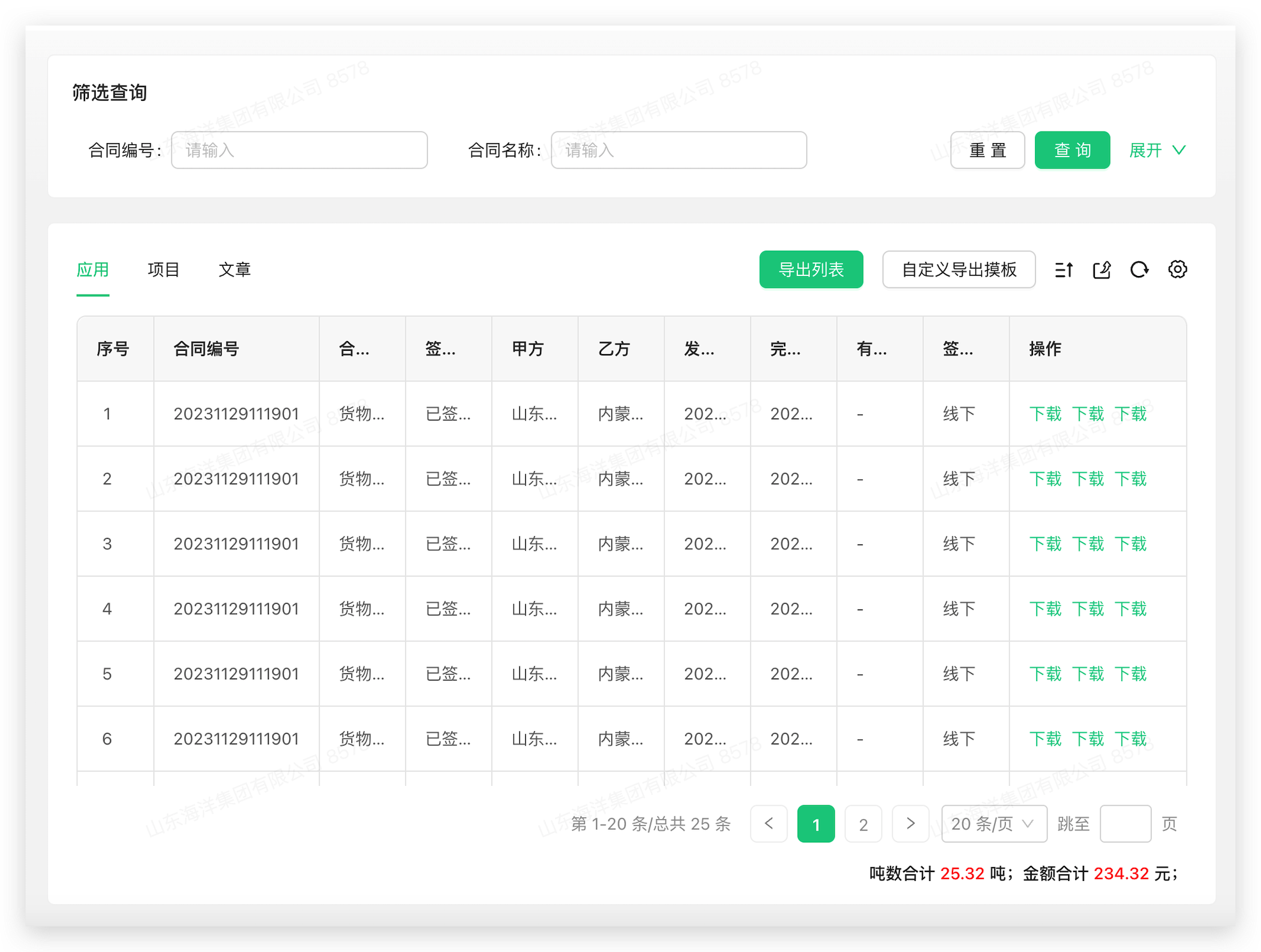Focus the 合同名称 input field
1261x952 pixels.
(x=678, y=150)
